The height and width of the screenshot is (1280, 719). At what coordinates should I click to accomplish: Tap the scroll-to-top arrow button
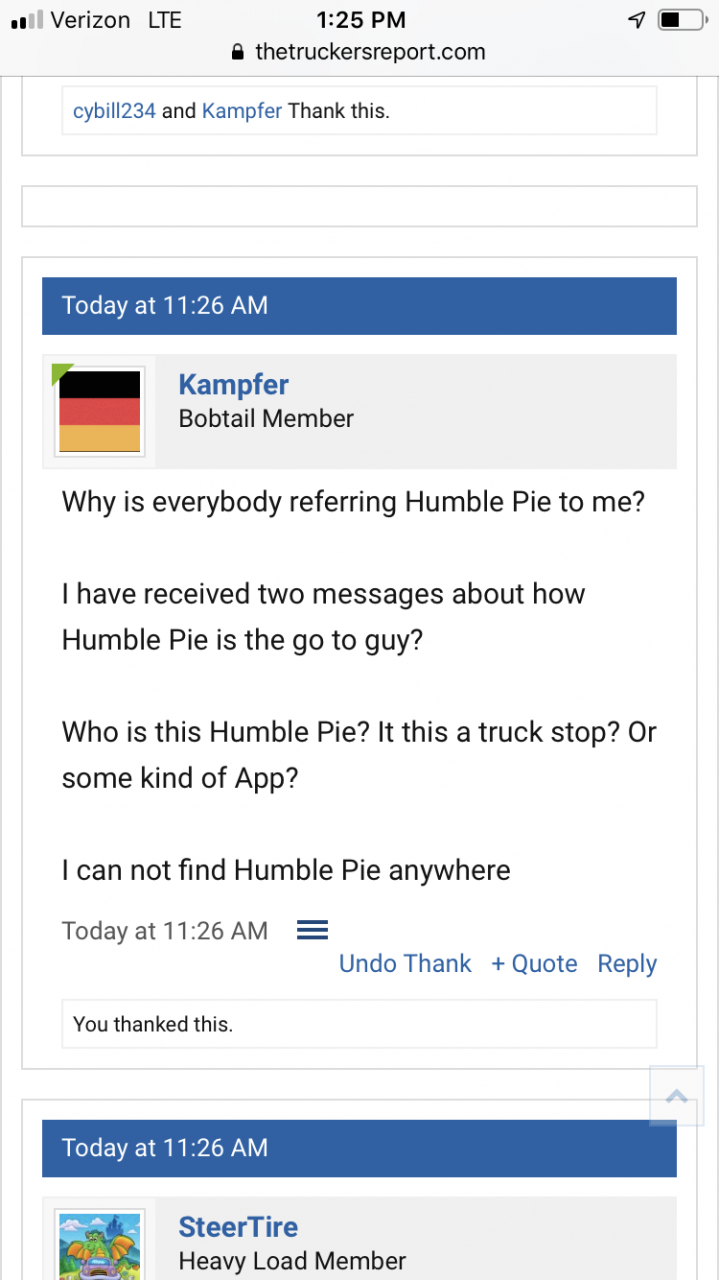[x=677, y=1096]
